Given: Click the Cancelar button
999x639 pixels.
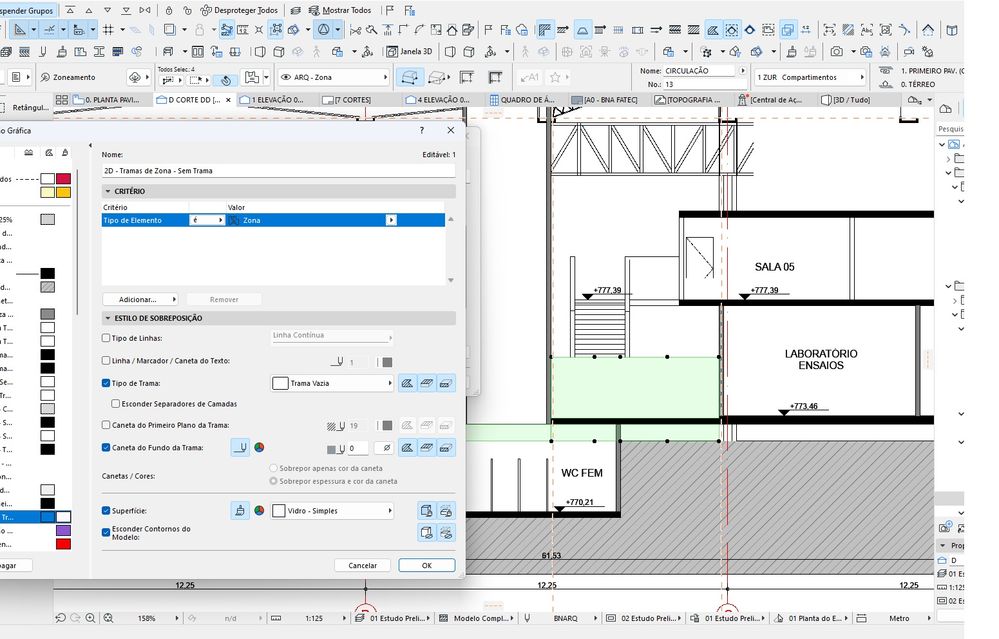Looking at the screenshot, I should click(363, 565).
